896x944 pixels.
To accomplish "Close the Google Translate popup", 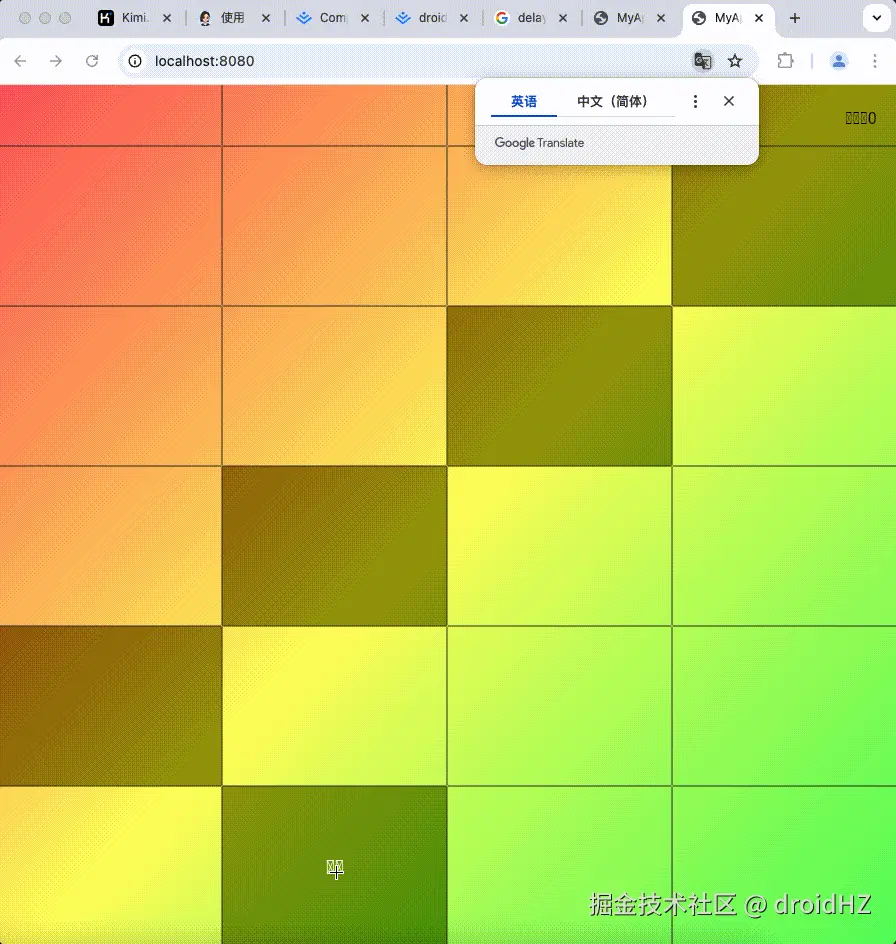I will 729,101.
